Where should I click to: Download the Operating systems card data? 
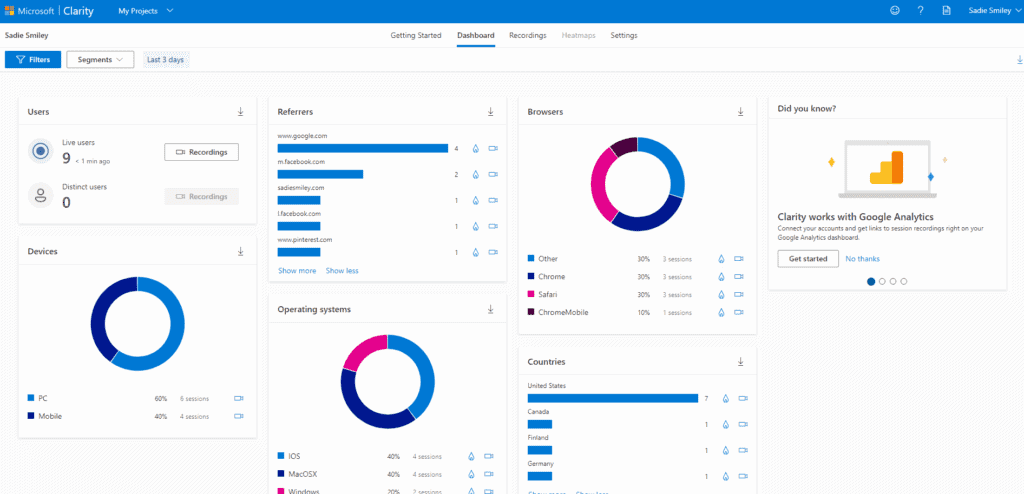(x=490, y=309)
